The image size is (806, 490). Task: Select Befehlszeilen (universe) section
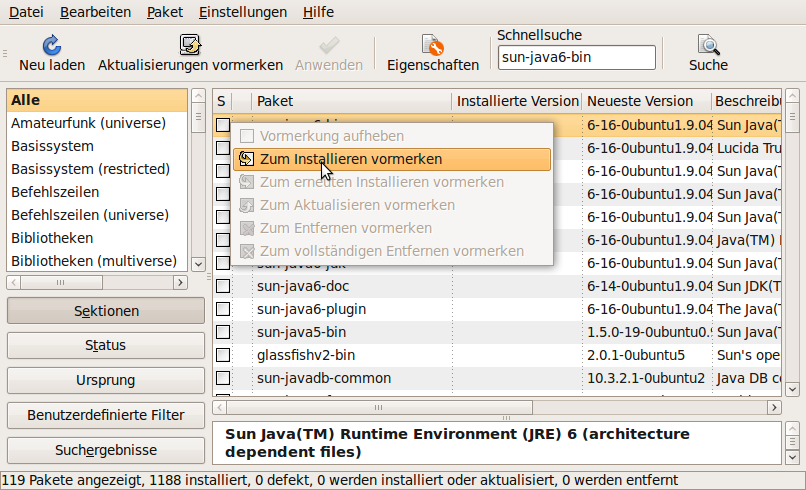coord(97,215)
